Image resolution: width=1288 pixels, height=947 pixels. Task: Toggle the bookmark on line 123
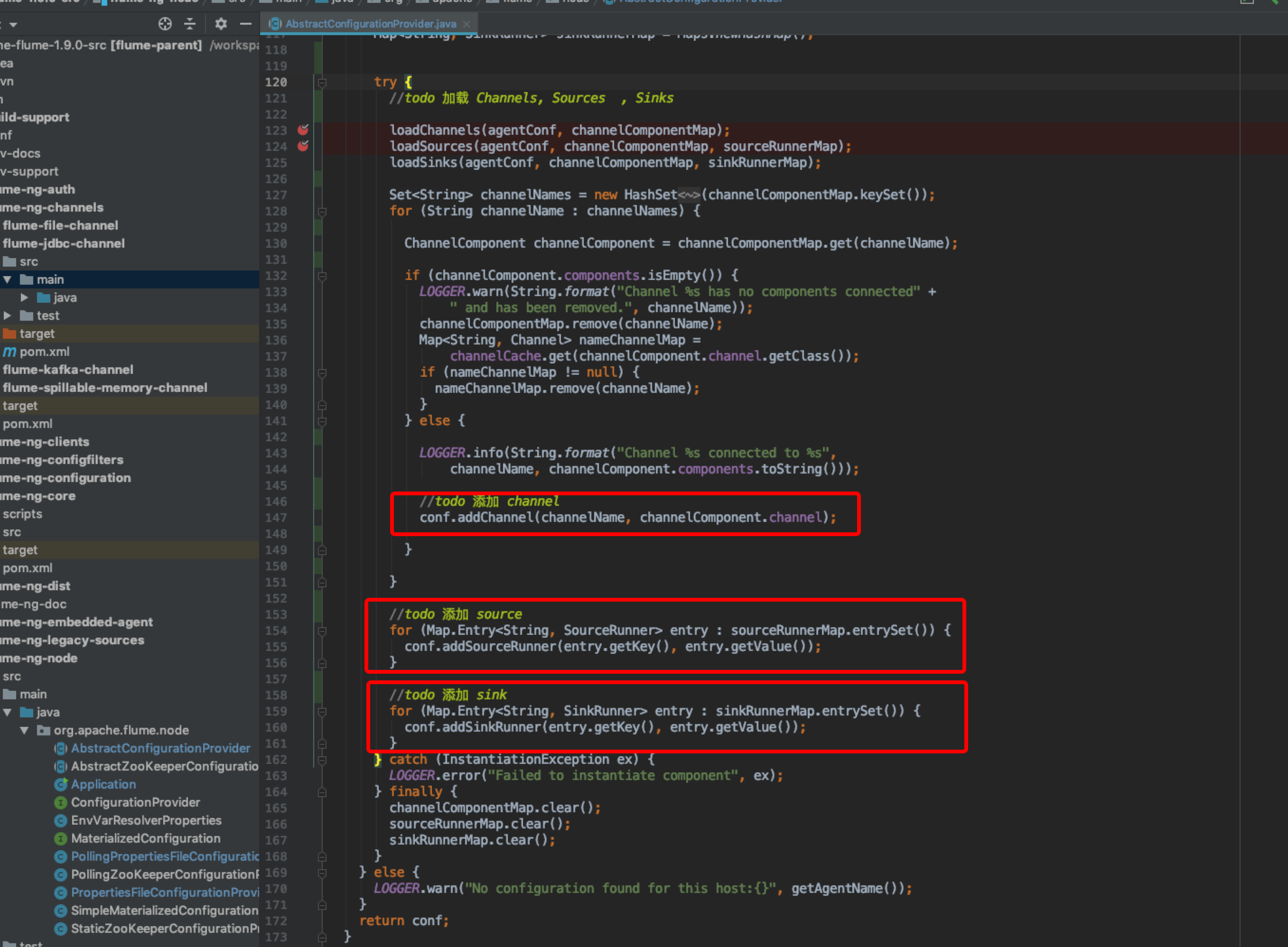click(303, 130)
